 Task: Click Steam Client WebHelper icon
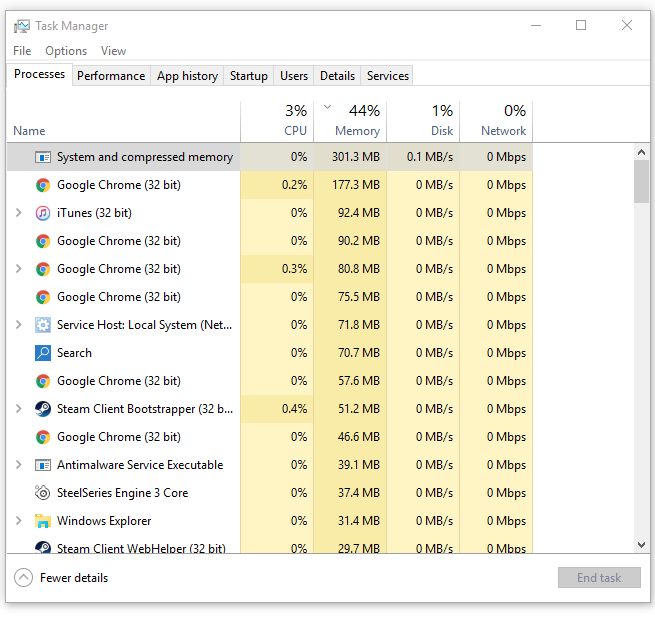43,547
